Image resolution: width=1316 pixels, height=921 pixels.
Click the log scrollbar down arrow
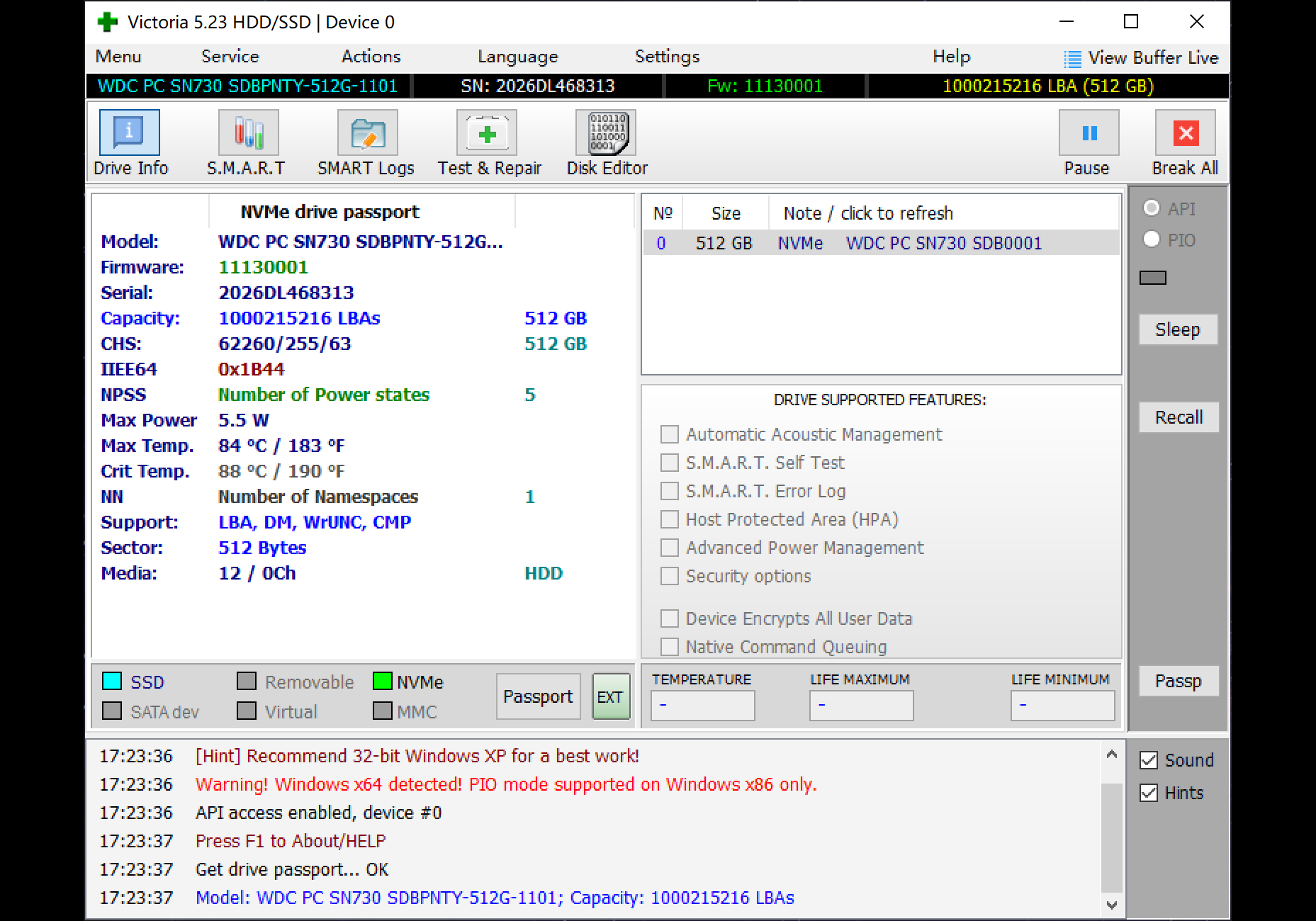[x=1111, y=905]
